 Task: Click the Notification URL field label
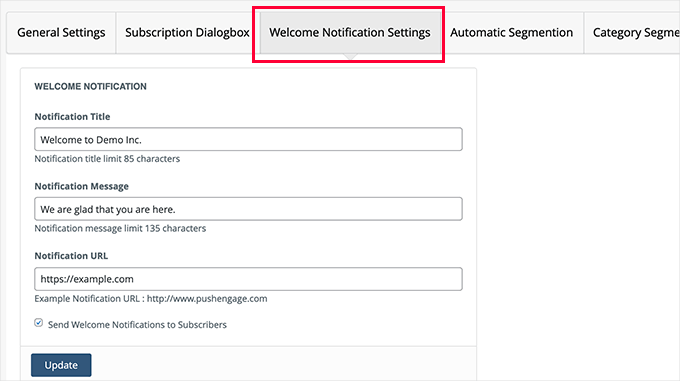tap(71, 256)
